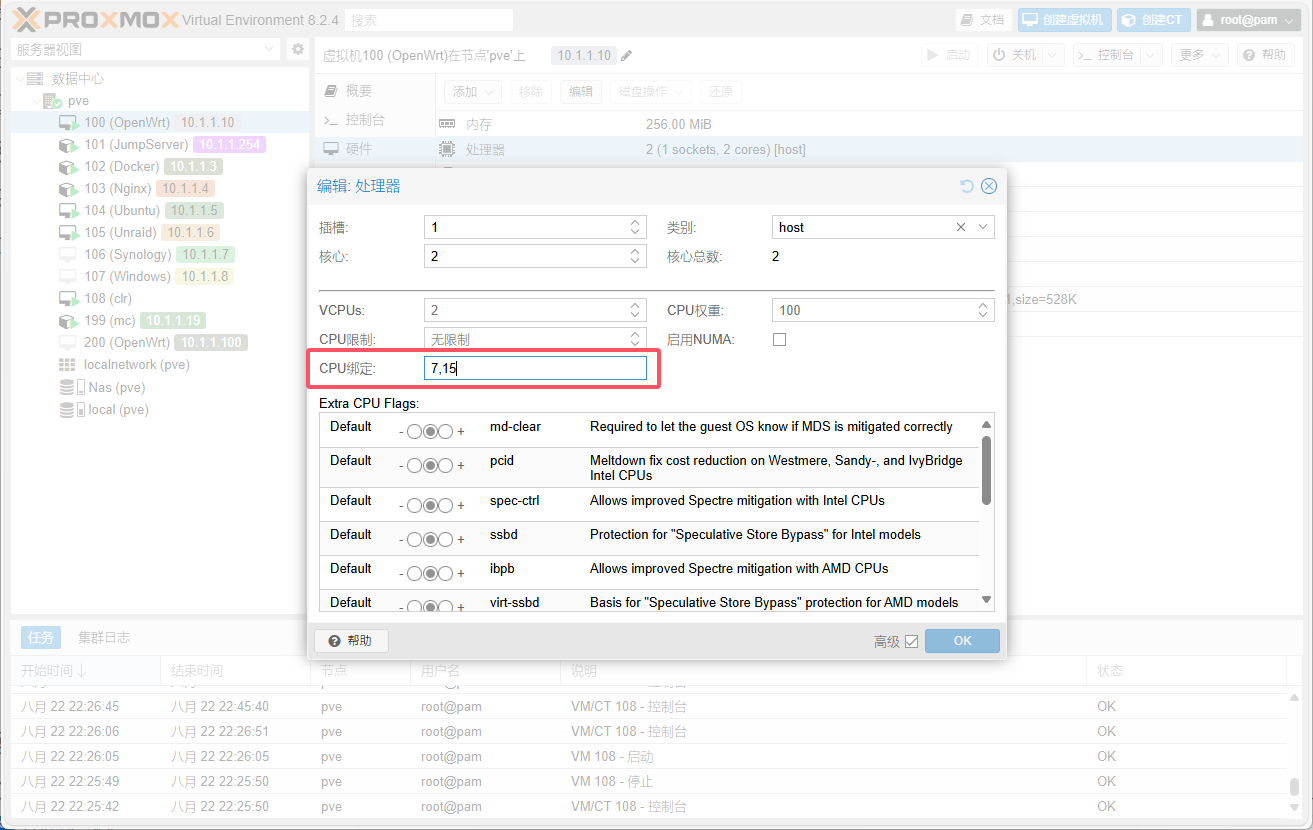
Task: Toggle the 启用NUMA checkbox
Action: point(780,339)
